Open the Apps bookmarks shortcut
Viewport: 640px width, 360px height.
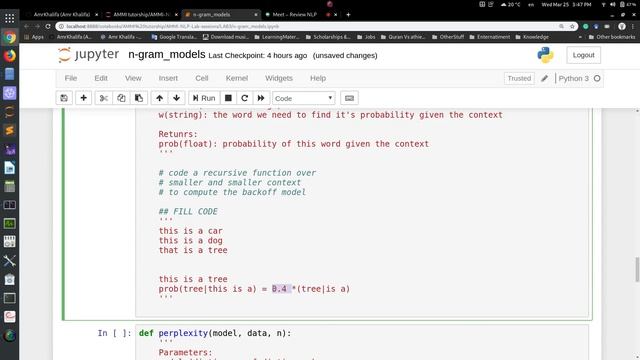click(x=34, y=37)
